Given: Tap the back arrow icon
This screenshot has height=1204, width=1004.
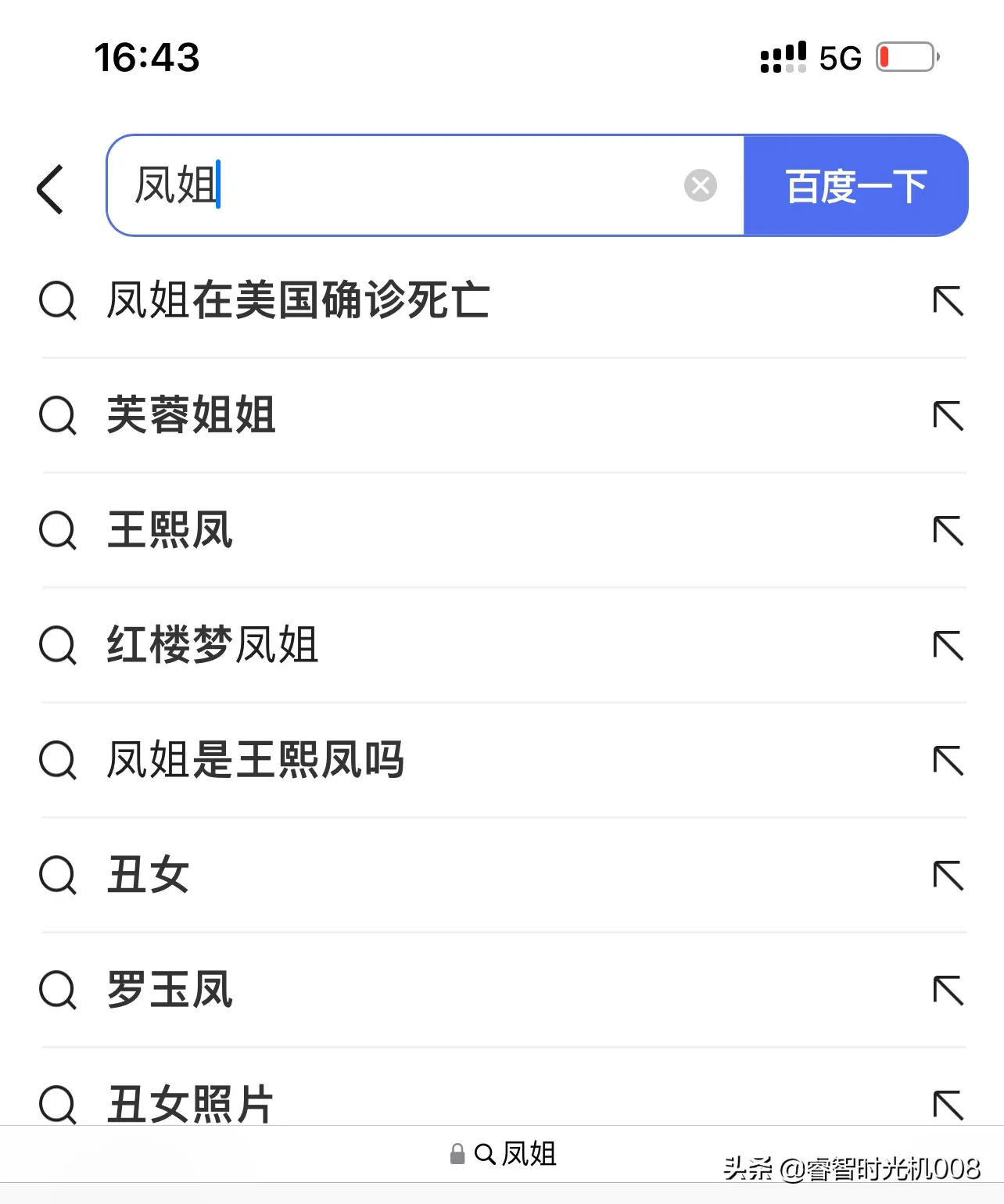Looking at the screenshot, I should point(51,189).
